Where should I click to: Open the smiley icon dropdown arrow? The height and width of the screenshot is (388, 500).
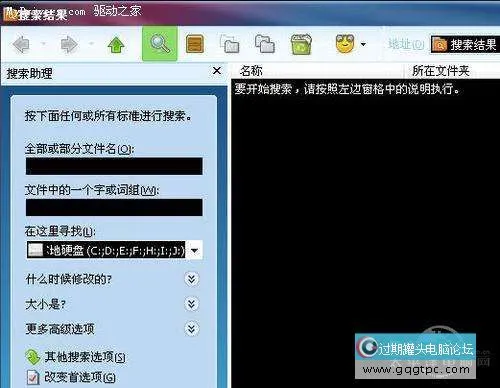click(363, 44)
